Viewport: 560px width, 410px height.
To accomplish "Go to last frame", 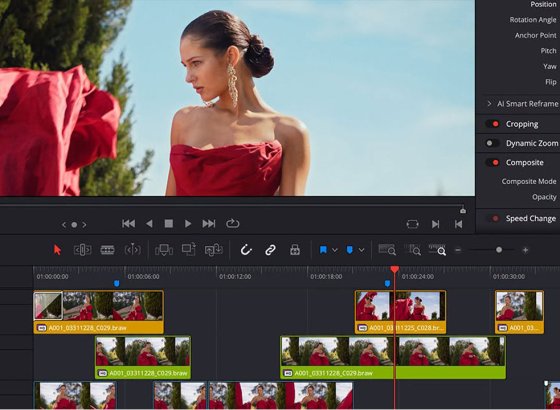I will click(209, 224).
